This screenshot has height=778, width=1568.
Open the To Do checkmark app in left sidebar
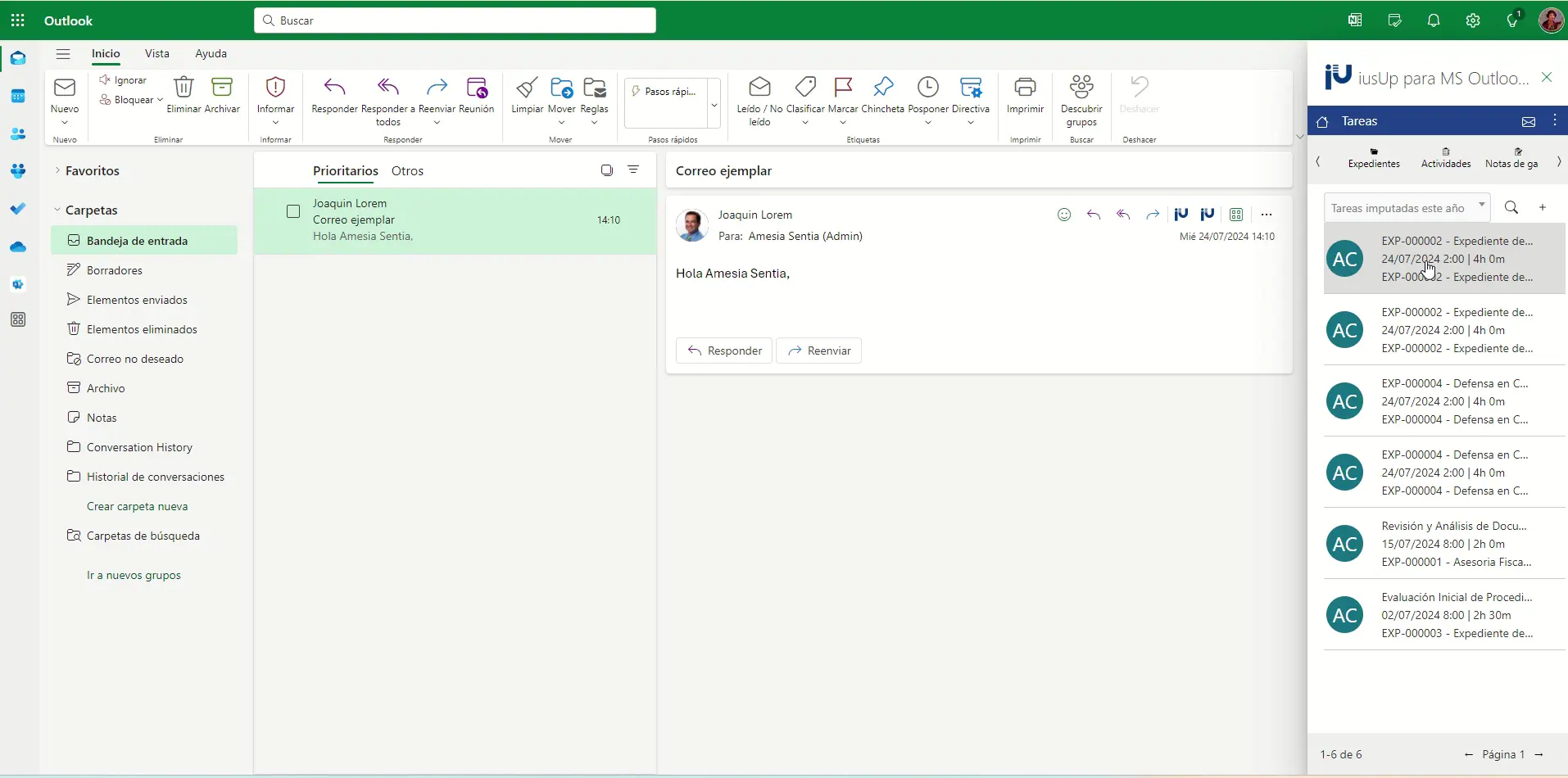pyautogui.click(x=18, y=209)
